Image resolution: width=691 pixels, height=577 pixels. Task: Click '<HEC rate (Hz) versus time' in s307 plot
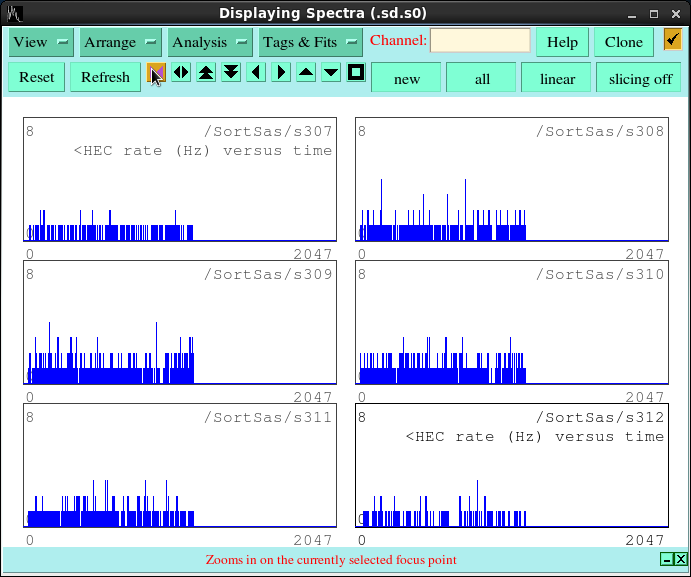pos(203,151)
